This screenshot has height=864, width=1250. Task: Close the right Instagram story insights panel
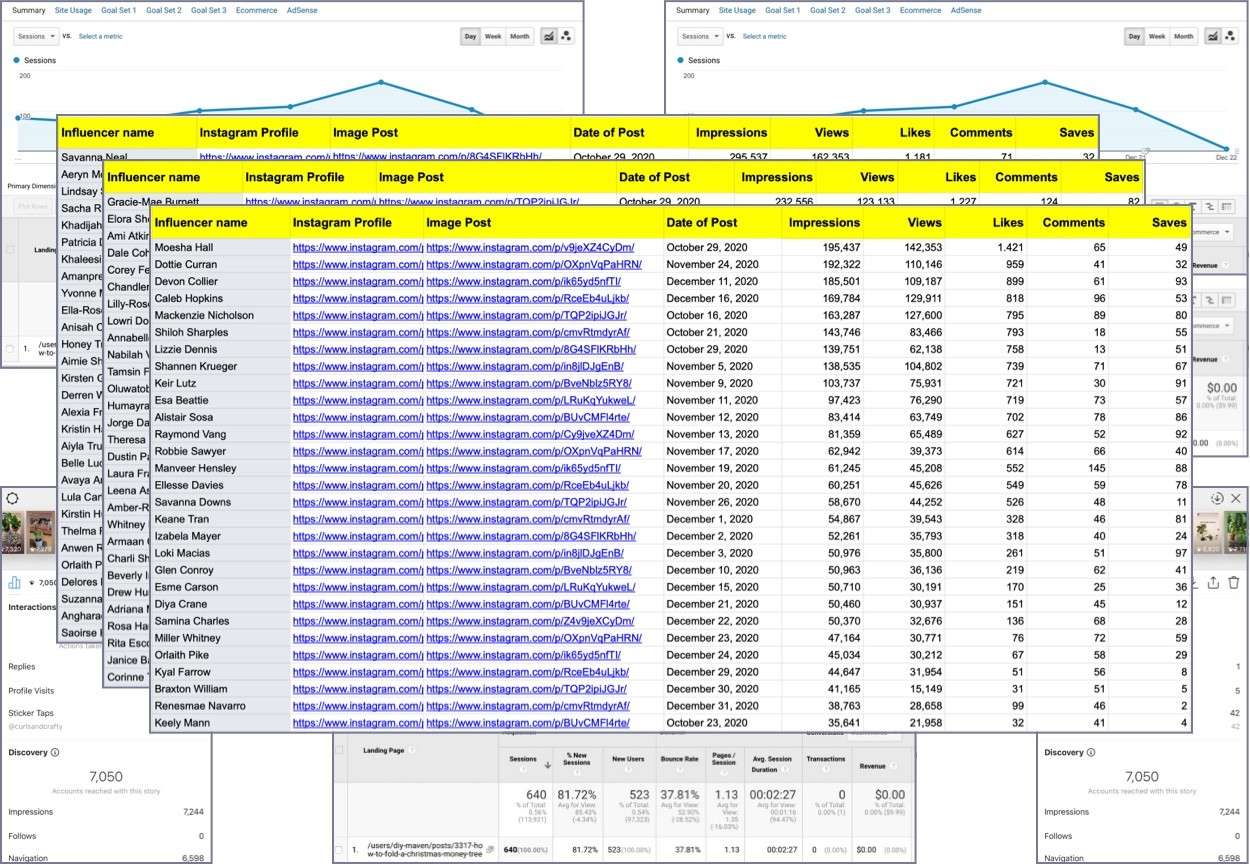pos(1236,498)
